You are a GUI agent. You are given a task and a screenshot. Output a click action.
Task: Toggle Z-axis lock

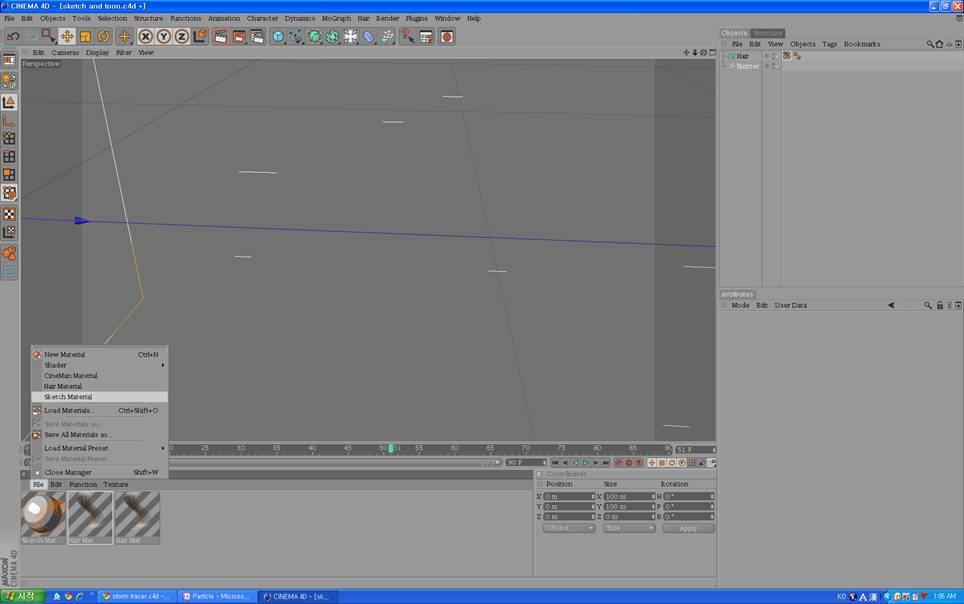coord(181,37)
